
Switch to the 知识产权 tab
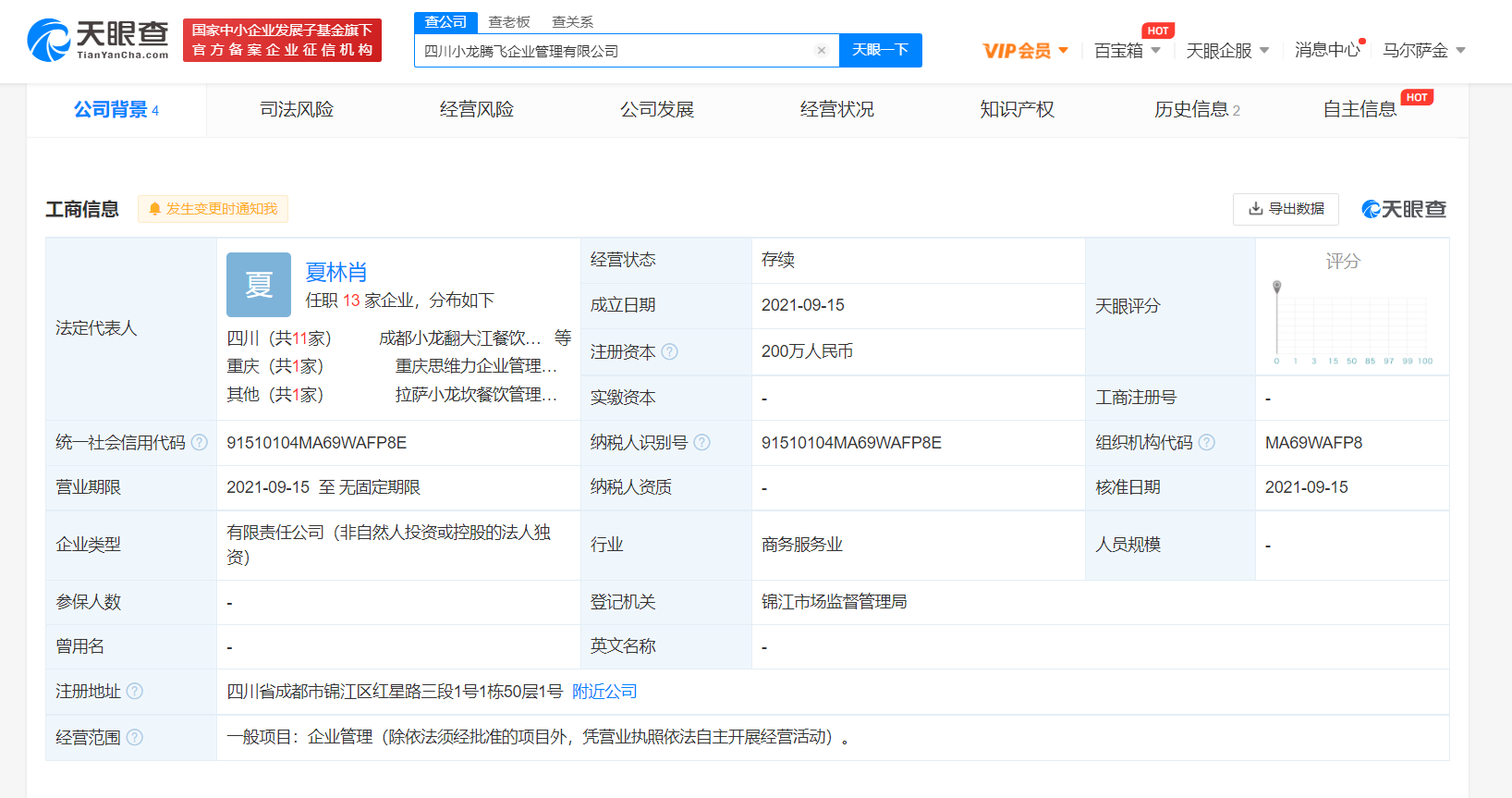click(1017, 110)
